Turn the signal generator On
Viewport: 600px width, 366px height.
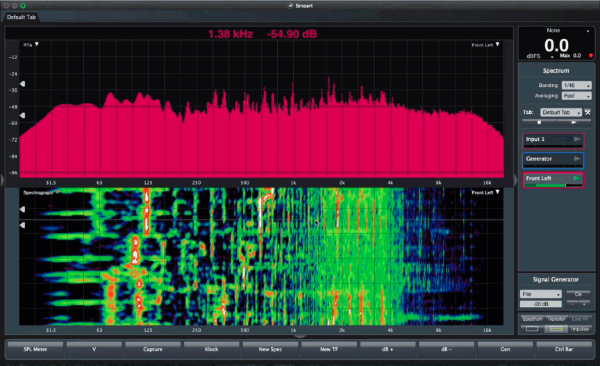[x=578, y=294]
